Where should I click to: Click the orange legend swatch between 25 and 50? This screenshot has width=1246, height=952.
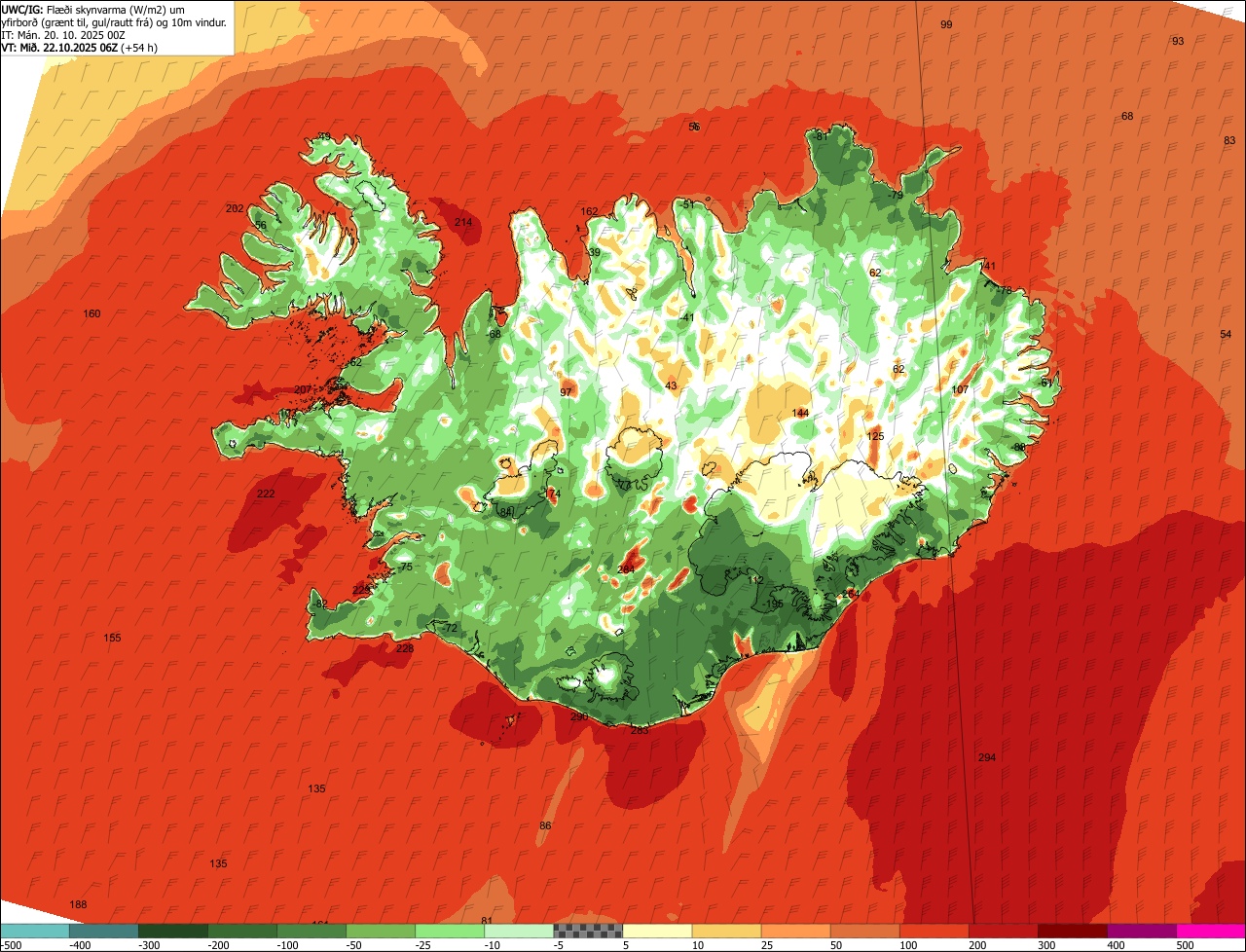[x=795, y=932]
